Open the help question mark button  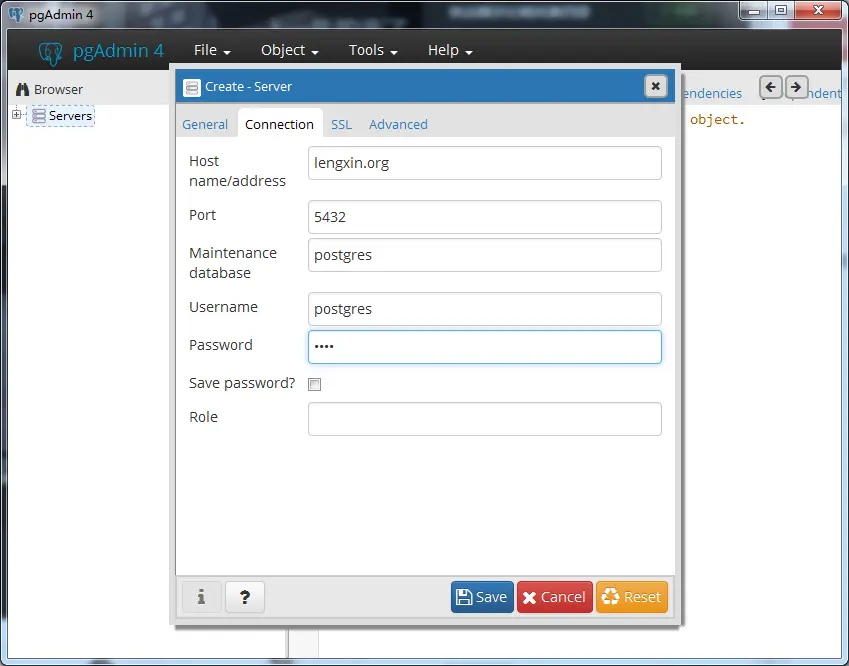(245, 597)
